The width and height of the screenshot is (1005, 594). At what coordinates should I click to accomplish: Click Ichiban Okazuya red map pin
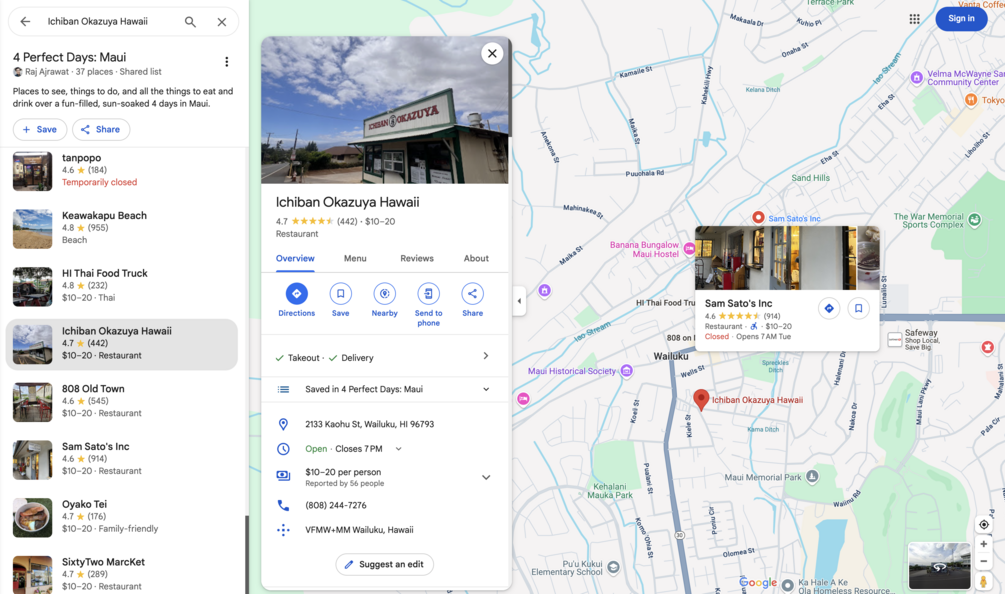click(x=701, y=399)
